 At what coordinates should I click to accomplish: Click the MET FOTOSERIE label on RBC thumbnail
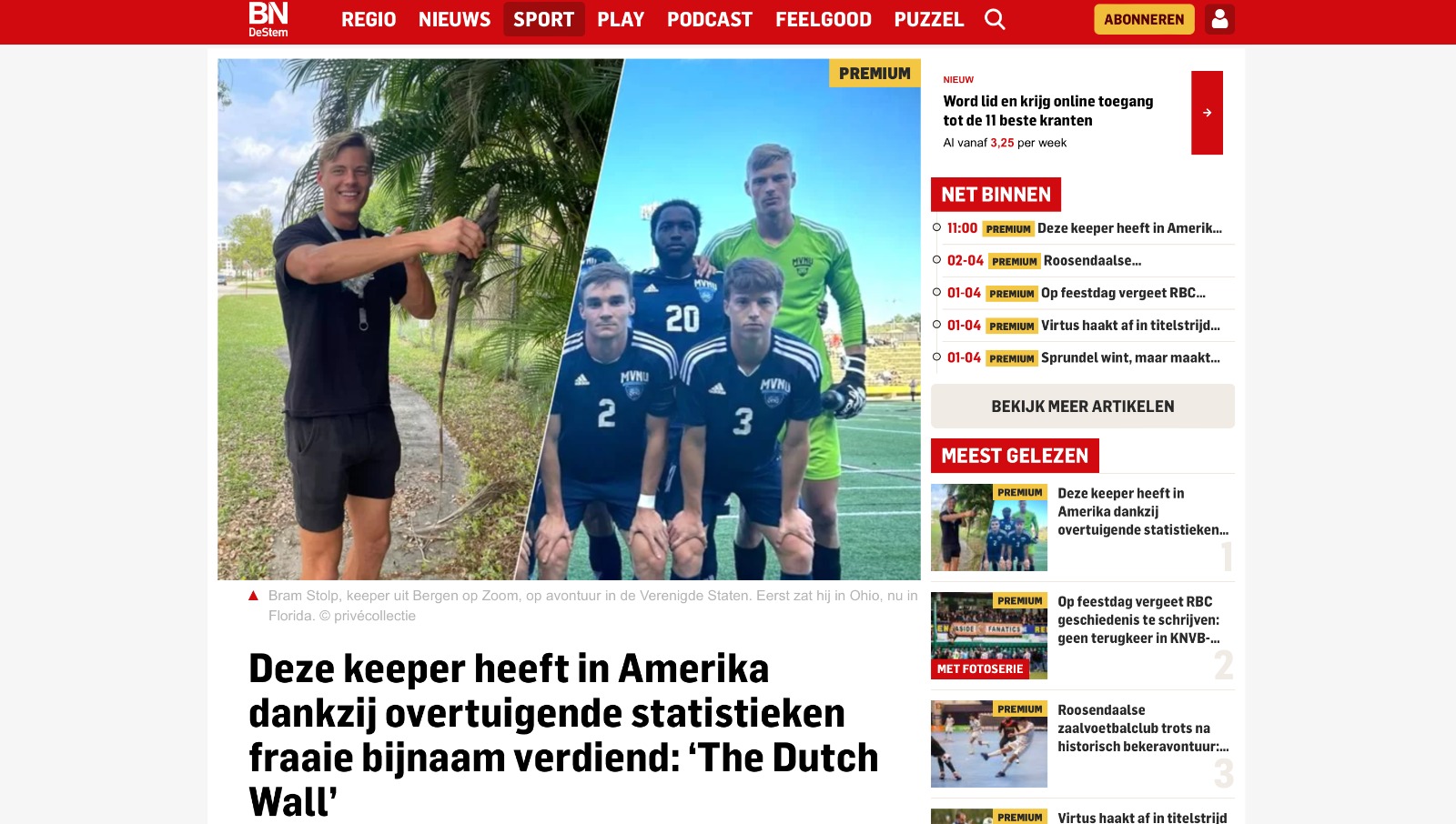(x=980, y=668)
